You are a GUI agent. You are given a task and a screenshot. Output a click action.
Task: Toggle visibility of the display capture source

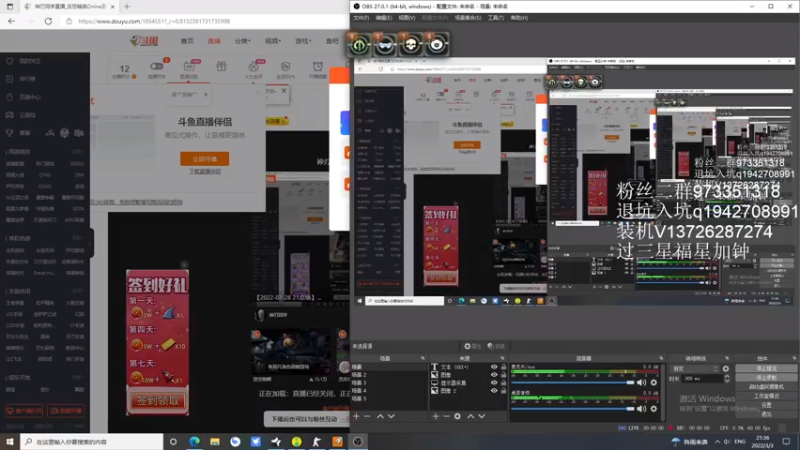point(494,383)
